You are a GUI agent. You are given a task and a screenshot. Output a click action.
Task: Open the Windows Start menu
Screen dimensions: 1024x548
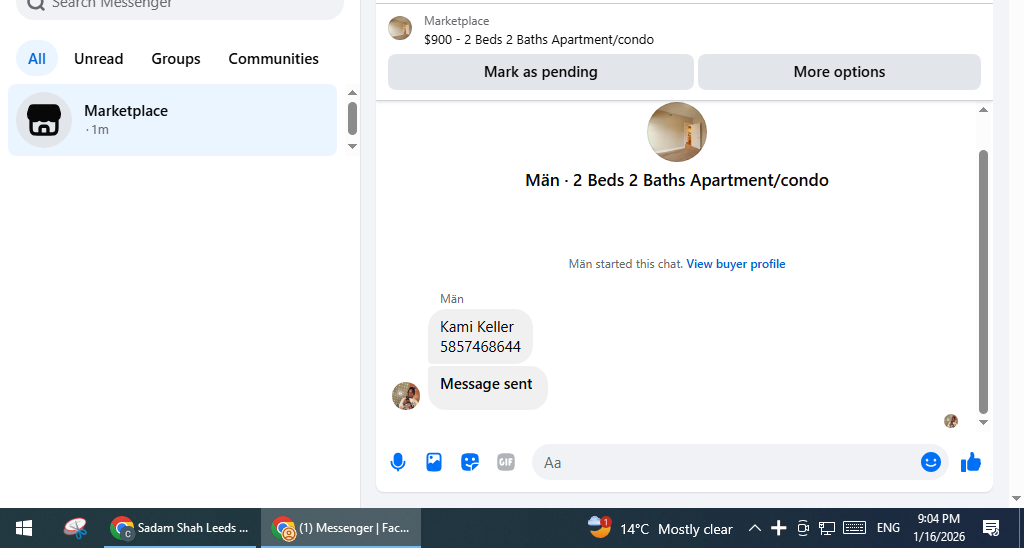[24, 528]
